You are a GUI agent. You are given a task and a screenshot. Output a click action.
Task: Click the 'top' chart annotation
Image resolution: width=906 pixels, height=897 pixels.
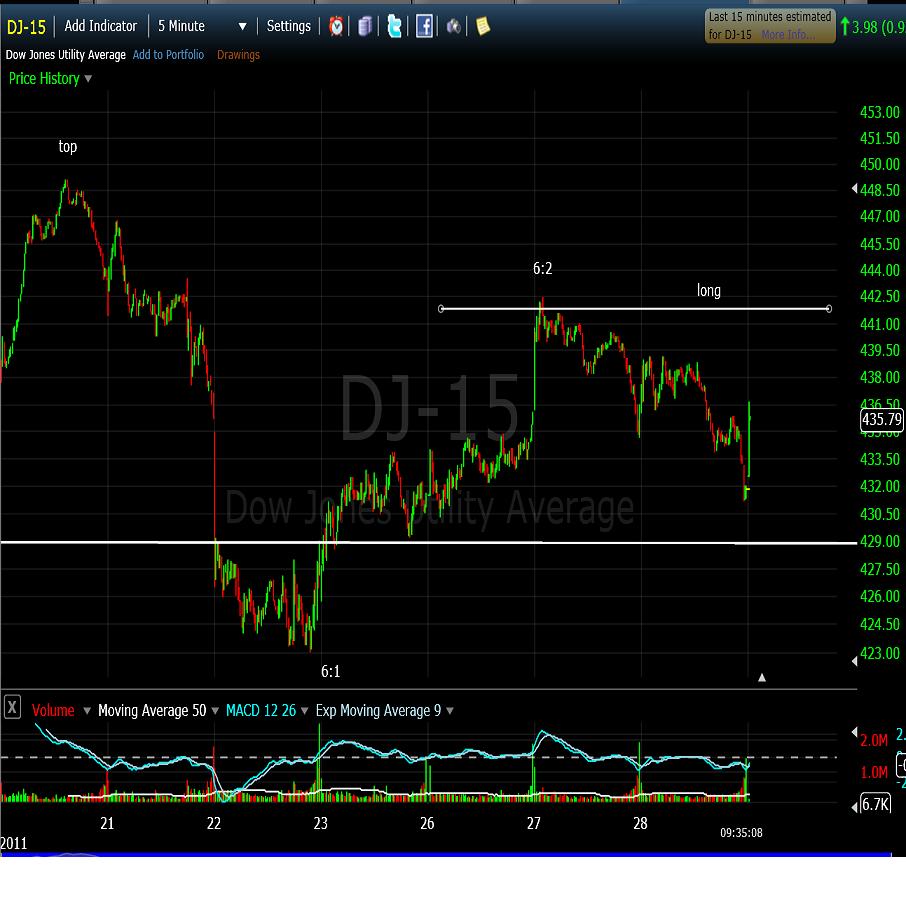coord(68,147)
